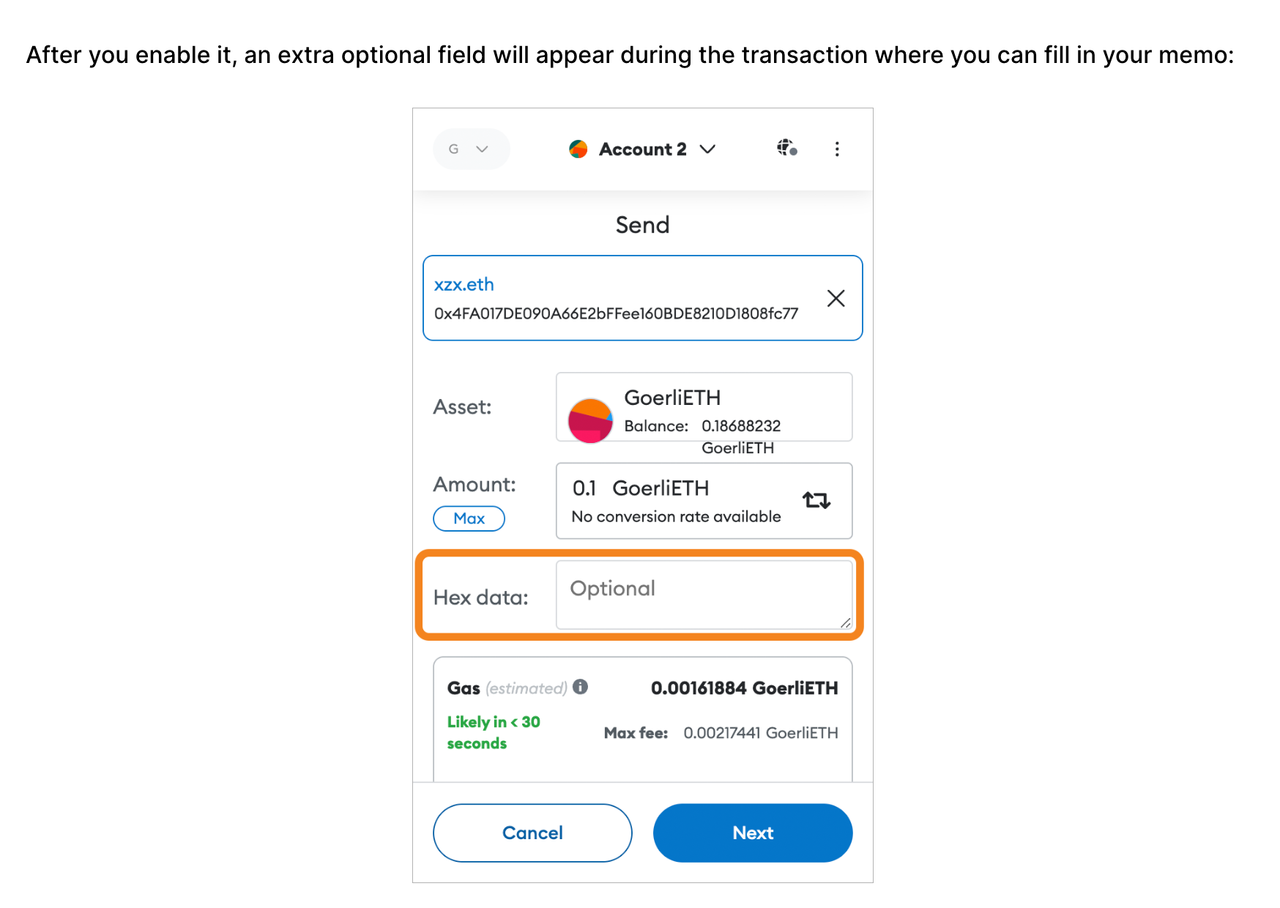Click the Account 2 avatar icon
Viewport: 1280px width, 908px height.
click(x=578, y=149)
